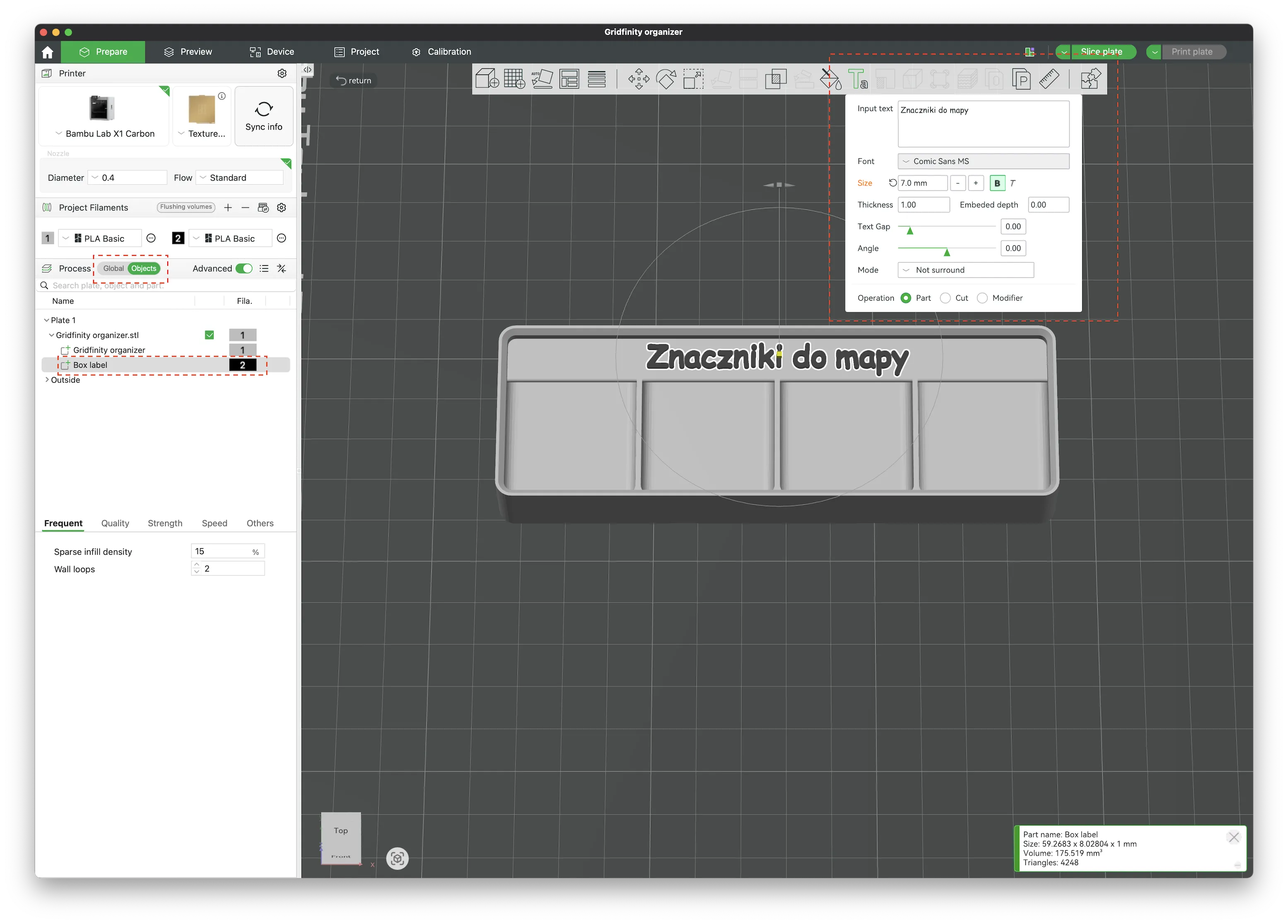Image resolution: width=1288 pixels, height=924 pixels.
Task: Select the Auto orient tool
Action: 542,78
